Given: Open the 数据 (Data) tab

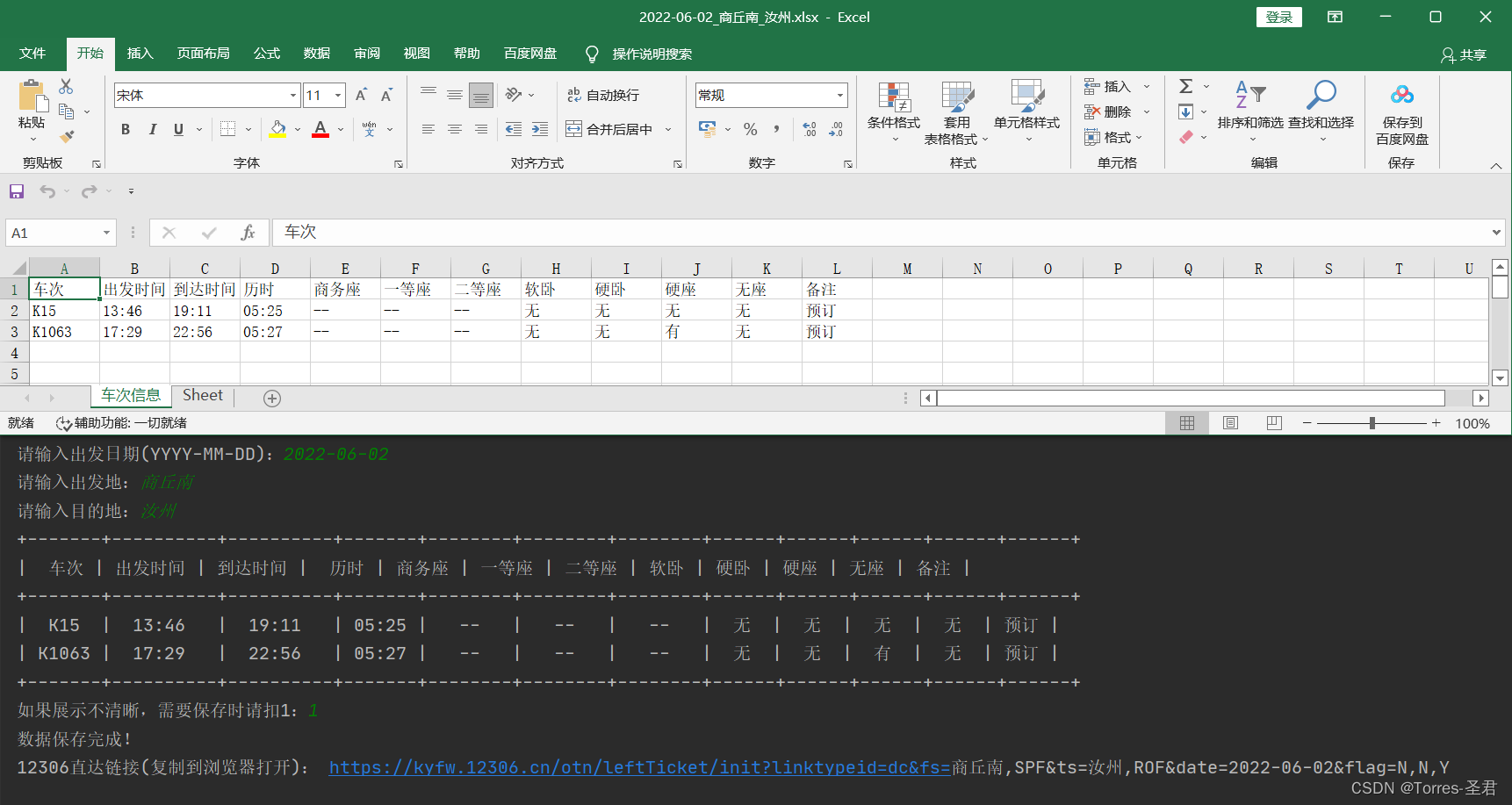Looking at the screenshot, I should 316,54.
